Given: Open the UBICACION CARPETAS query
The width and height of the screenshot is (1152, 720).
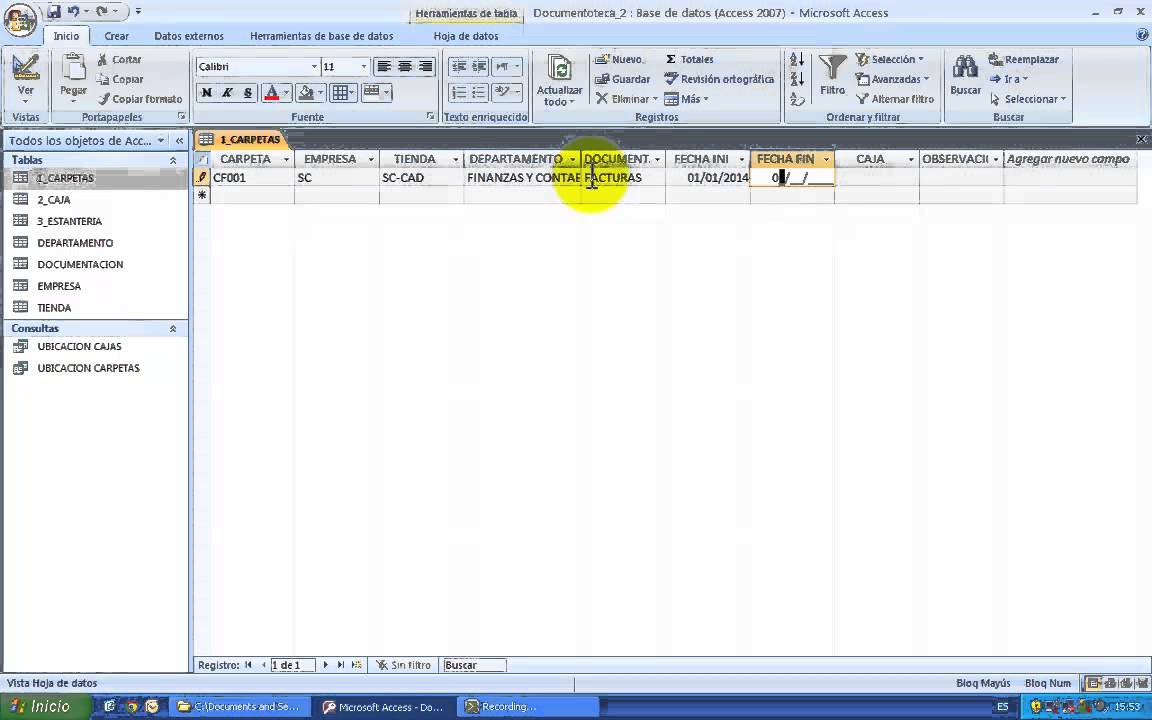Looking at the screenshot, I should 88,368.
